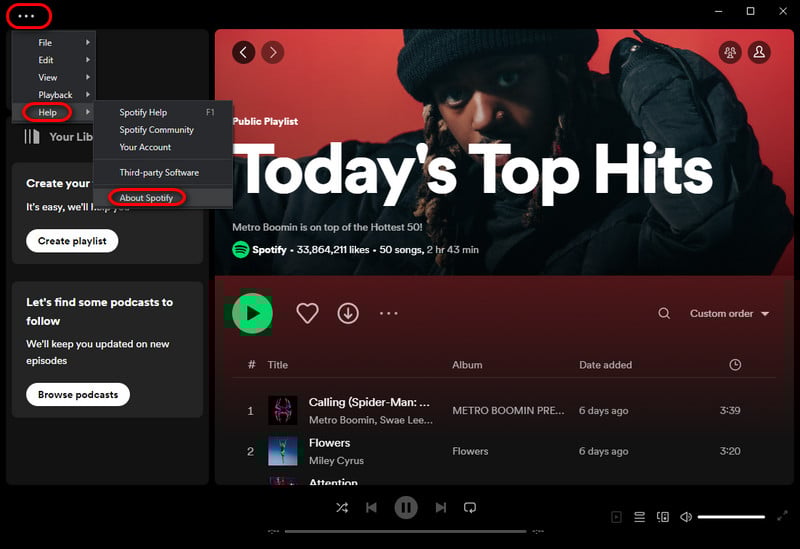Go back with the left arrow button
800x549 pixels.
(243, 52)
